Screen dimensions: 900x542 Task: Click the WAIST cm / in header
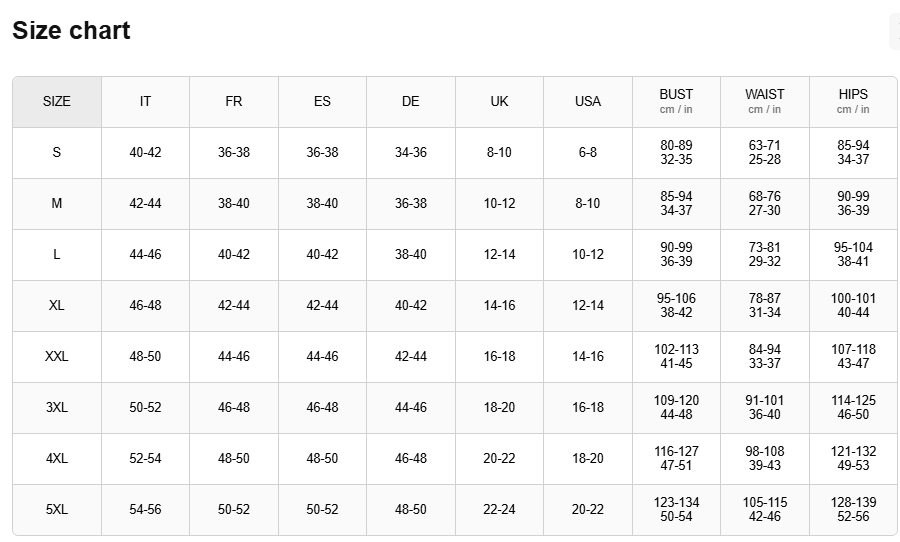pos(765,102)
